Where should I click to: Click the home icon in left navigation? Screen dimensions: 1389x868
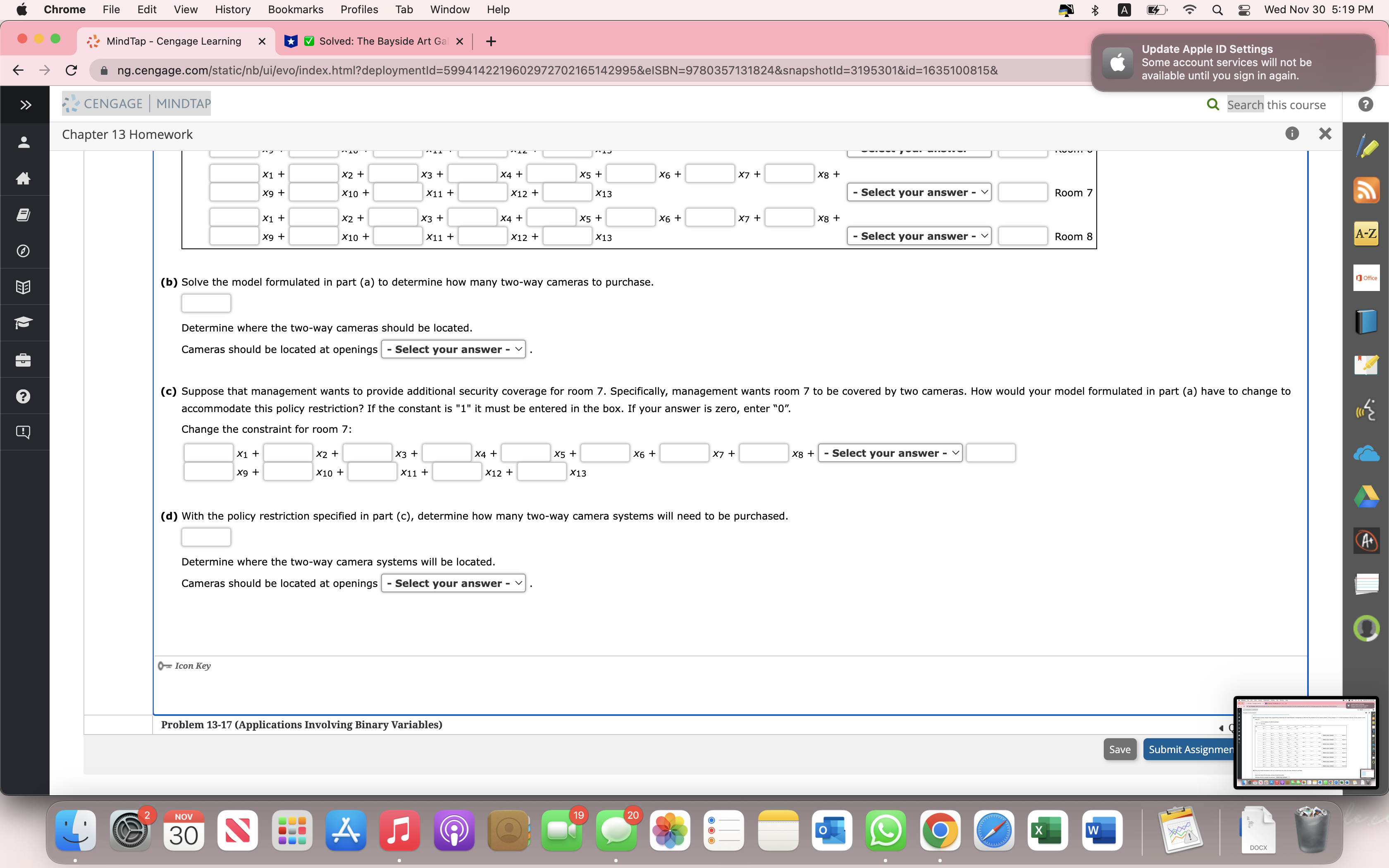click(24, 179)
